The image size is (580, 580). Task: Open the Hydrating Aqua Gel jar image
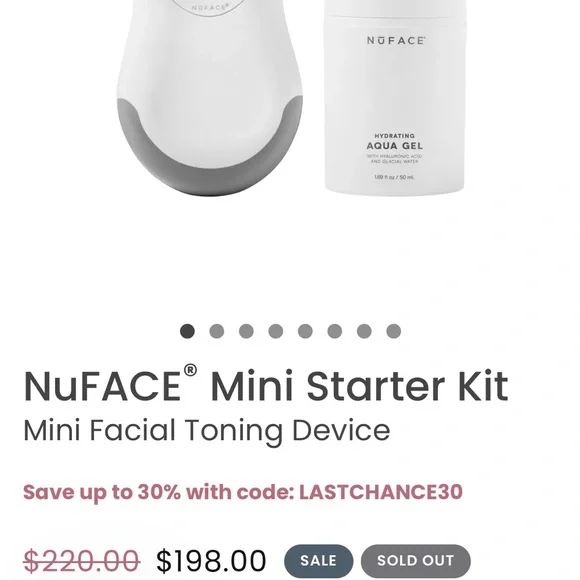(394, 98)
